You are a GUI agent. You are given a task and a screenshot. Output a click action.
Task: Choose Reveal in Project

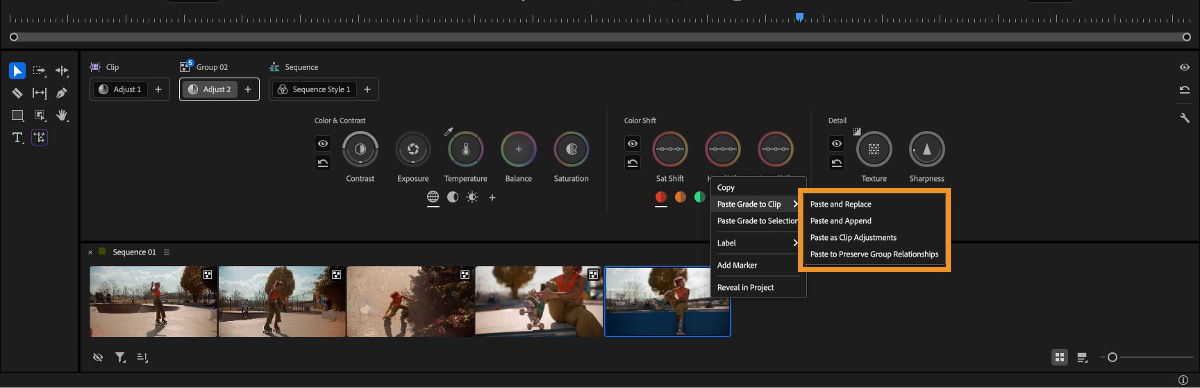tap(757, 287)
